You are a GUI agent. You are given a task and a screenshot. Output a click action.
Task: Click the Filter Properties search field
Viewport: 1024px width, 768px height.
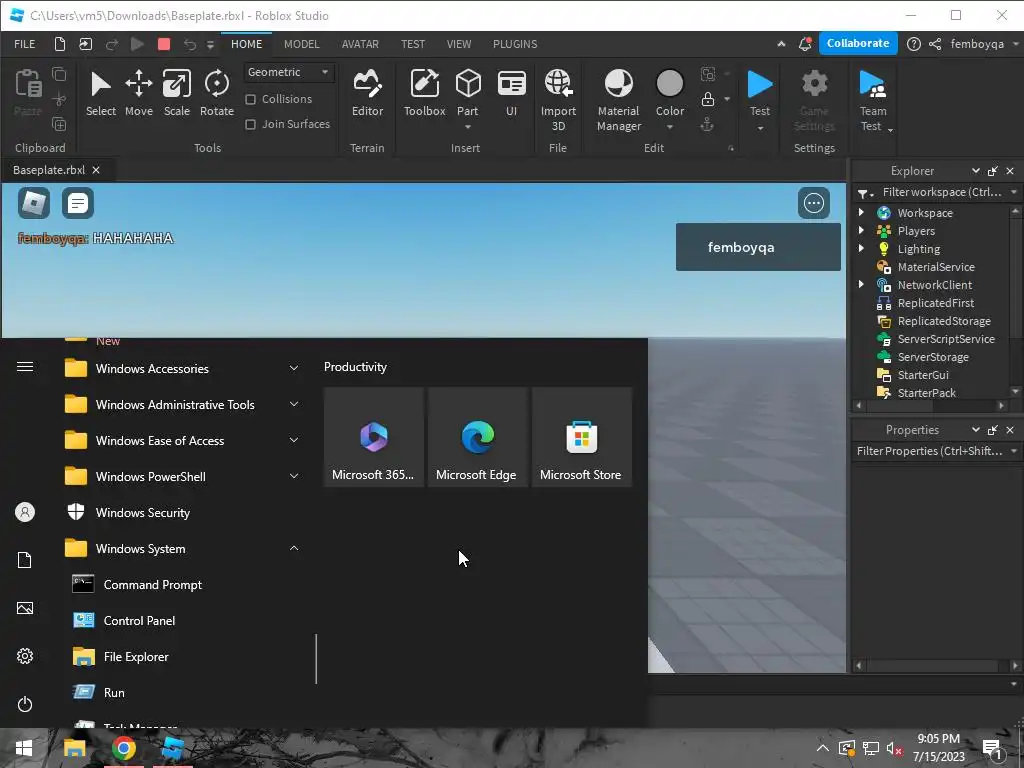(x=929, y=451)
